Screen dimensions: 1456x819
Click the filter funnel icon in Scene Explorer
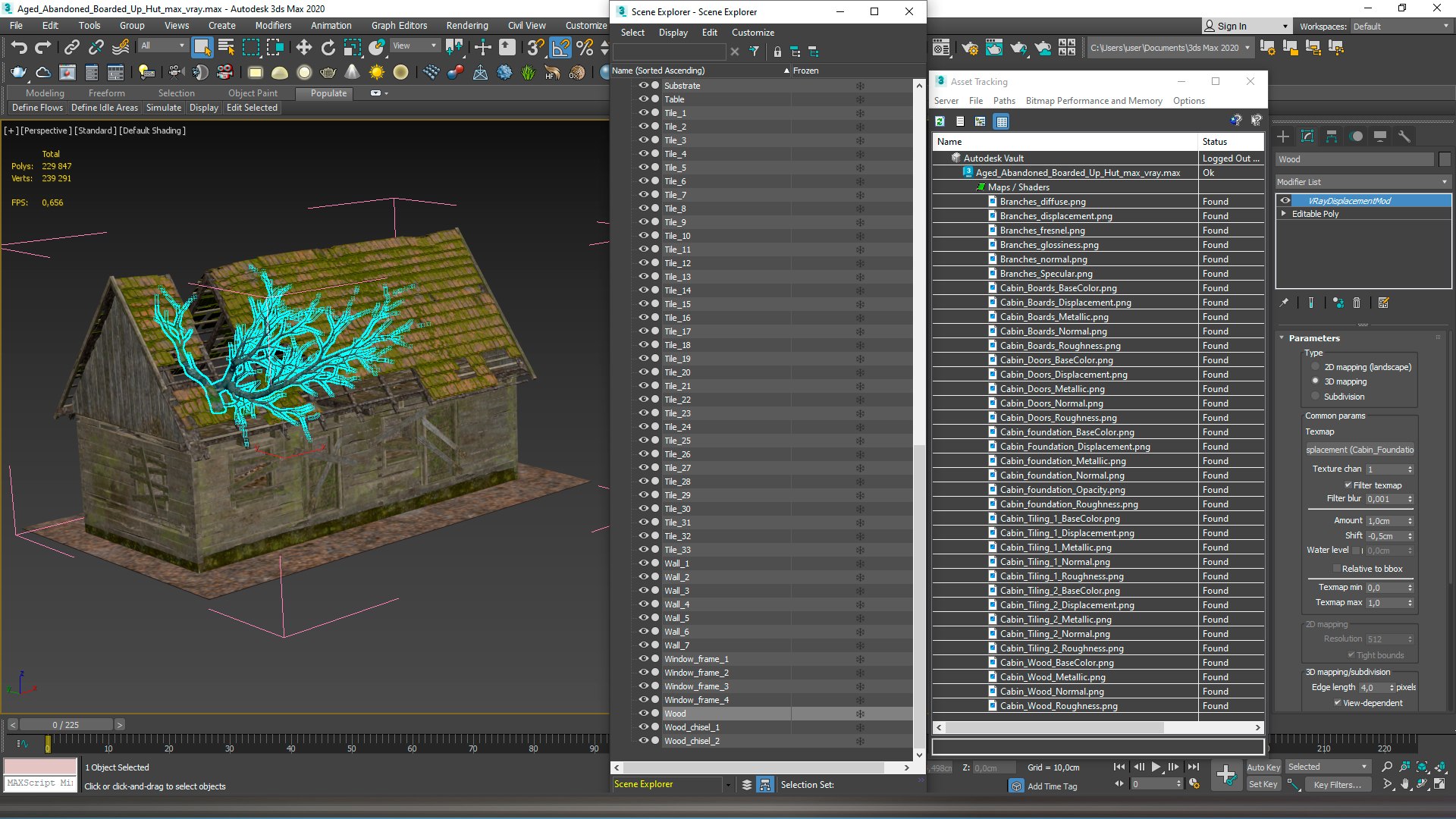click(x=754, y=52)
